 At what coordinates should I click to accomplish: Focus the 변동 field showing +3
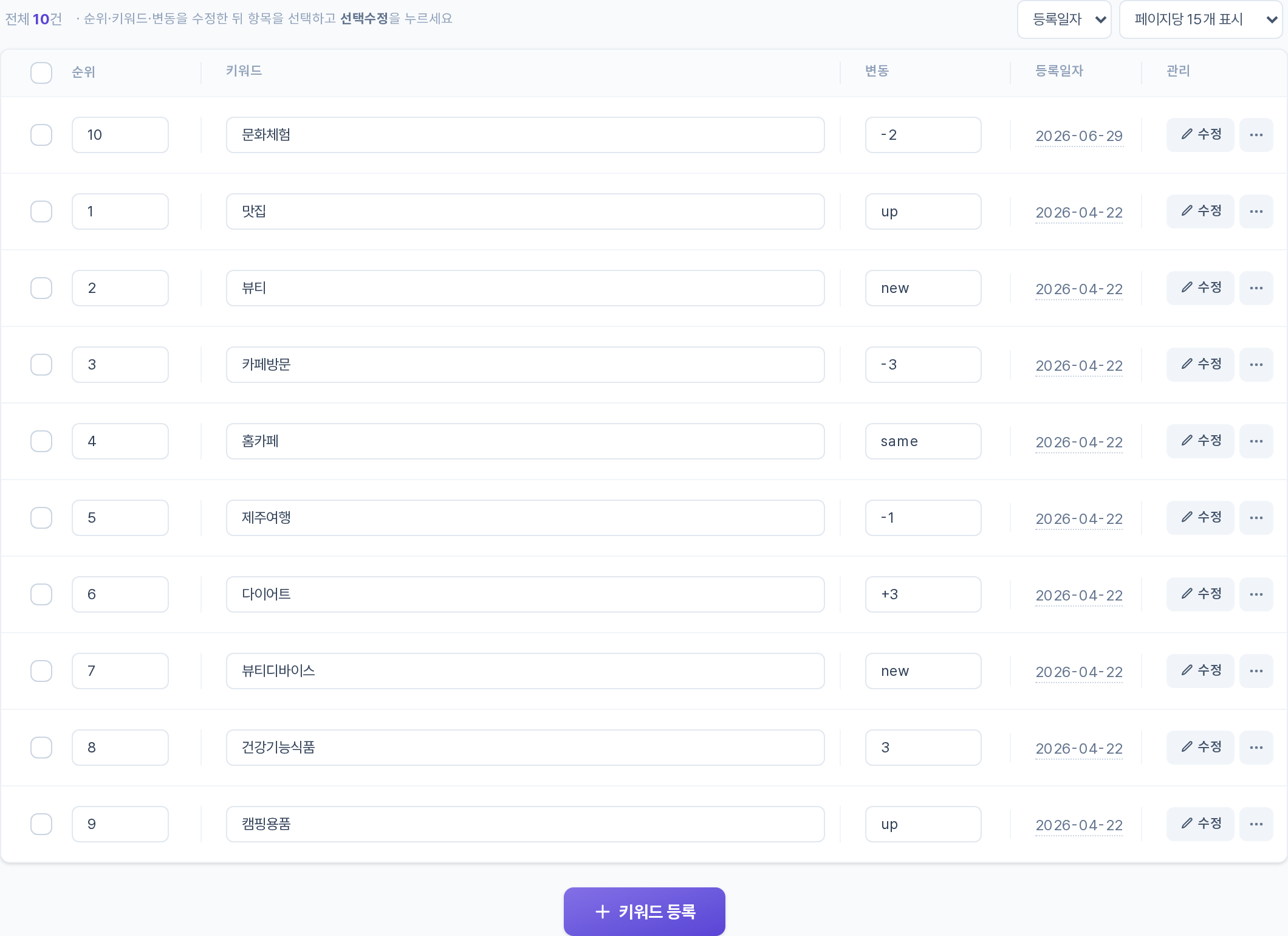pyautogui.click(x=923, y=594)
